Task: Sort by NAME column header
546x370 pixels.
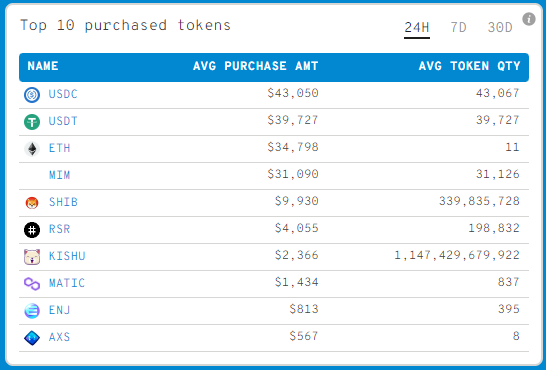Action: pos(43,66)
